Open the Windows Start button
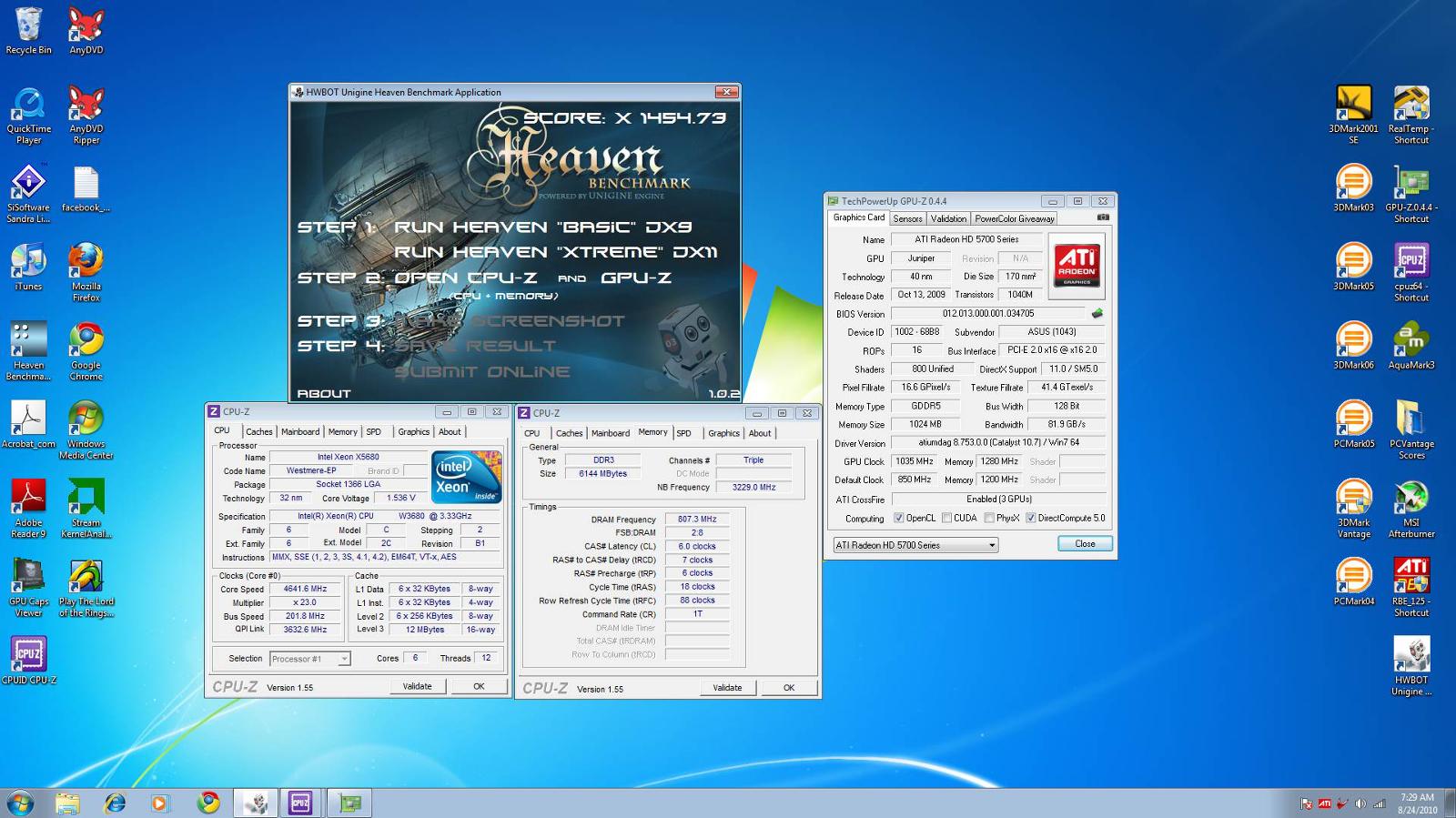 click(20, 803)
